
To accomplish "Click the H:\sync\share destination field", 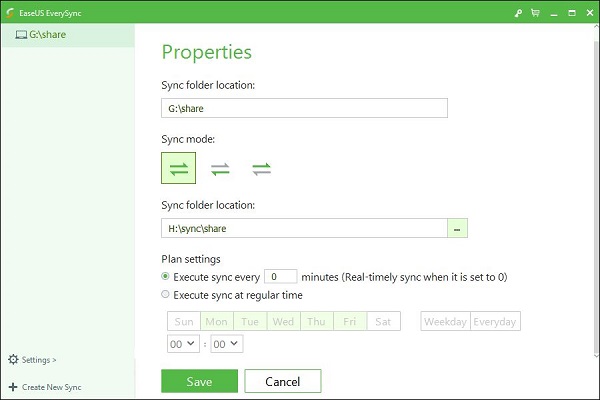I will [x=304, y=228].
